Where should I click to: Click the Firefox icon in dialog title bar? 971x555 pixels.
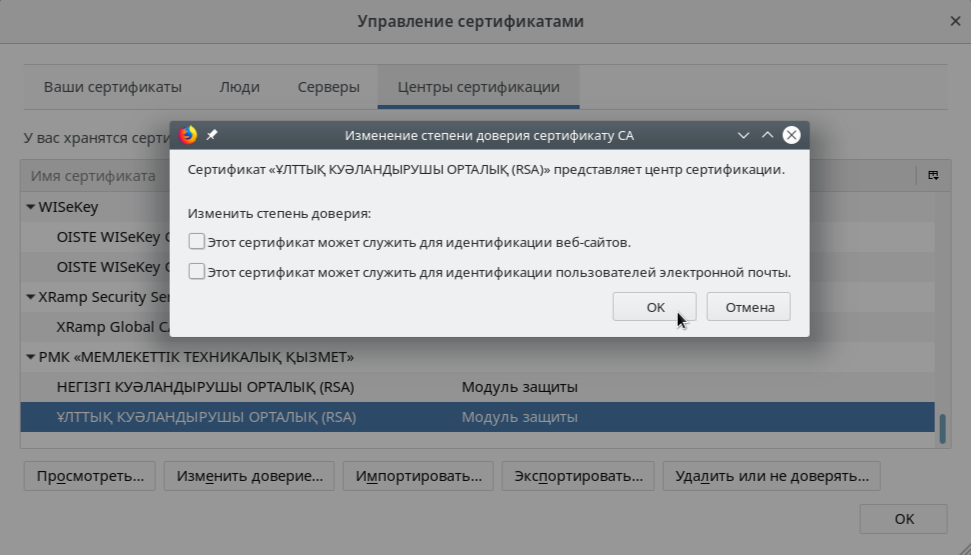click(188, 135)
